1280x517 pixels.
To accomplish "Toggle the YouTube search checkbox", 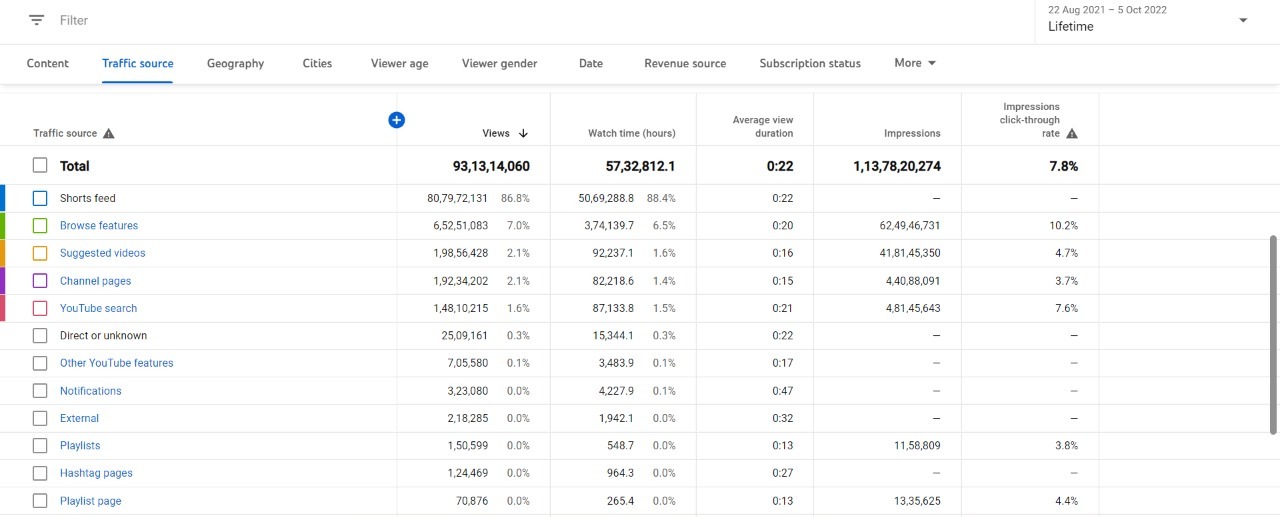I will tap(40, 308).
